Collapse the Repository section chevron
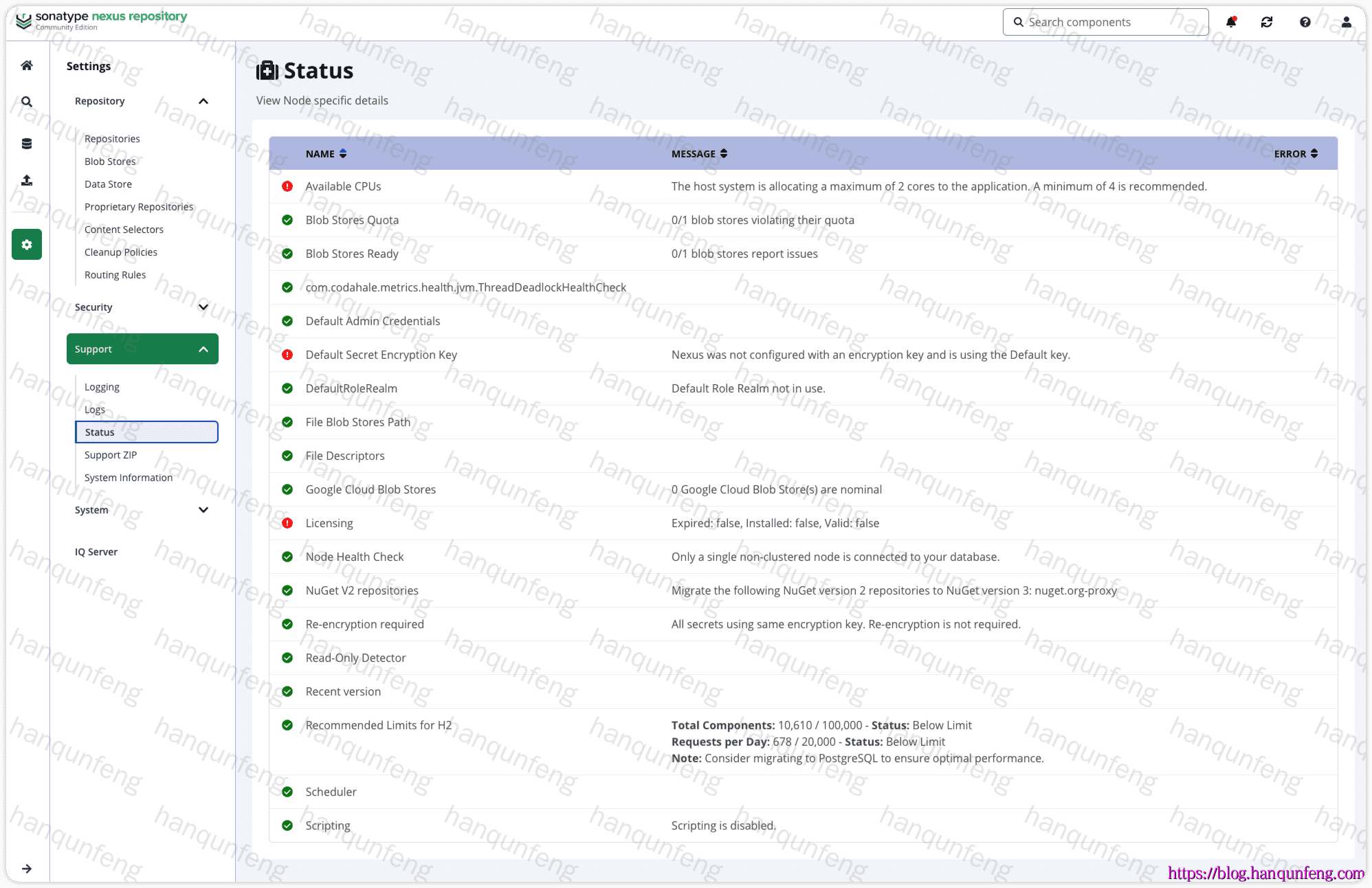The width and height of the screenshot is (1372, 888). tap(203, 101)
